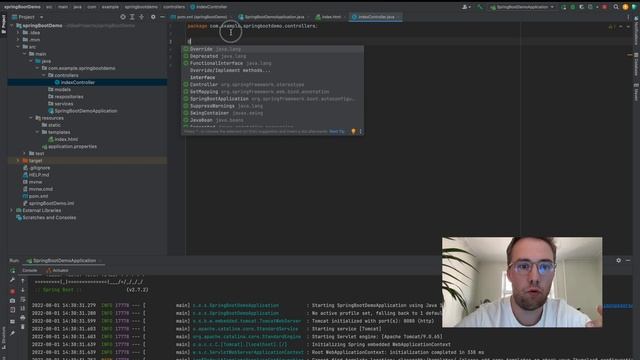Open completion popup more options
Image resolution: width=640 pixels, height=360 pixels.
(x=360, y=131)
